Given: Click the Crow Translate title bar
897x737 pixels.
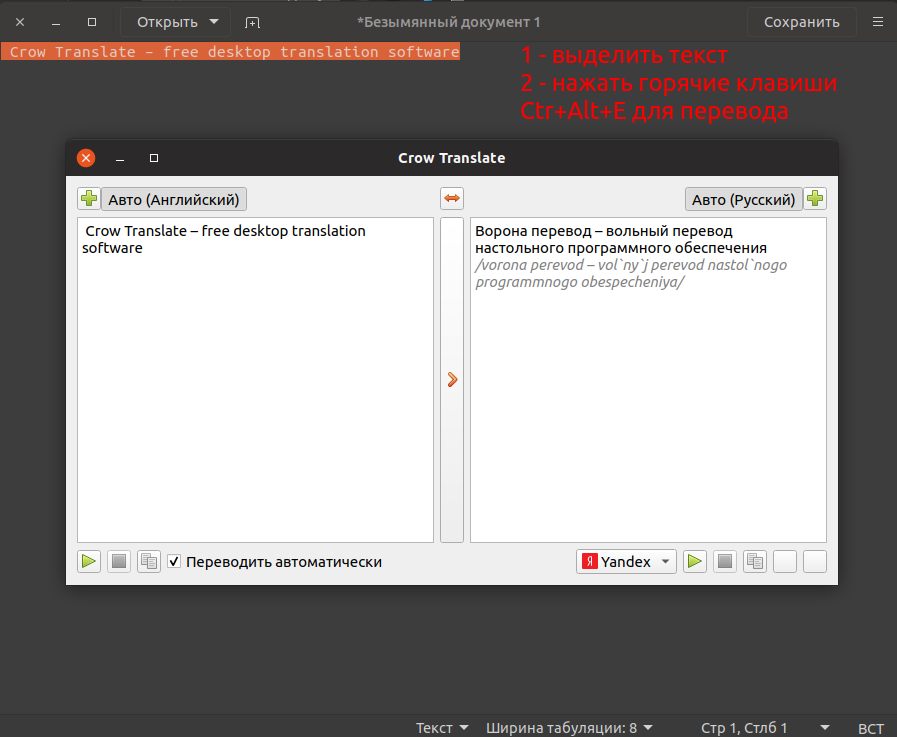Looking at the screenshot, I should (x=451, y=158).
